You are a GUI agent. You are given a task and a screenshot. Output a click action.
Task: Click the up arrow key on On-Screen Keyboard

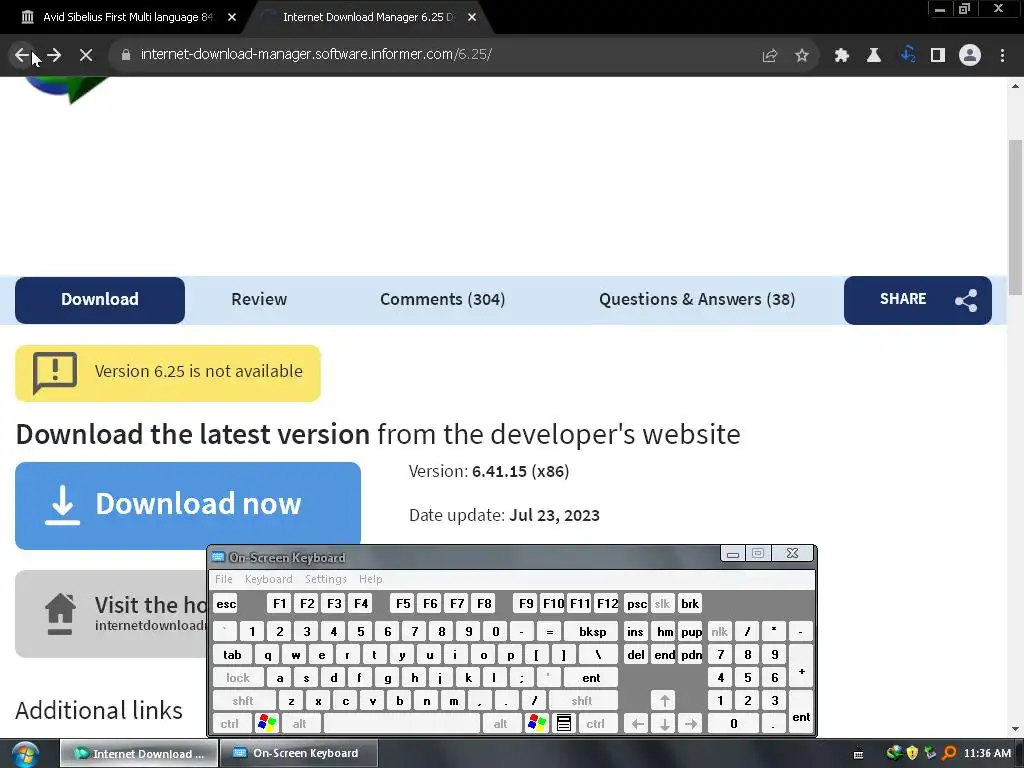[x=664, y=701]
